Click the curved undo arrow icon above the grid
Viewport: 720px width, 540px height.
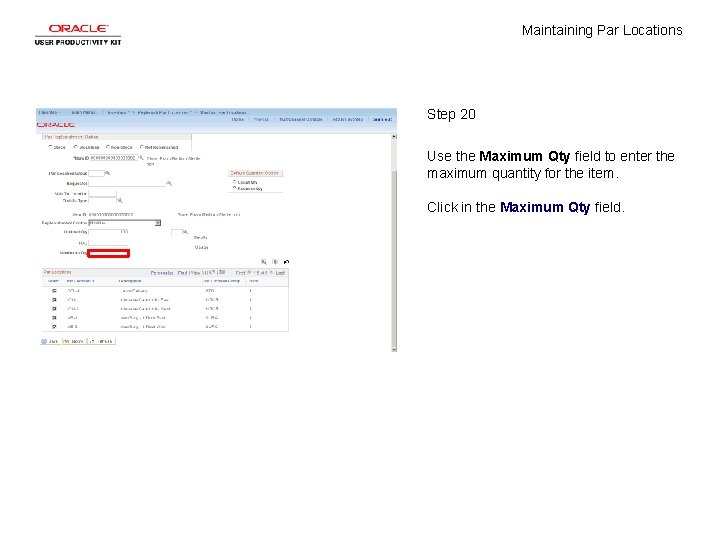click(x=287, y=262)
